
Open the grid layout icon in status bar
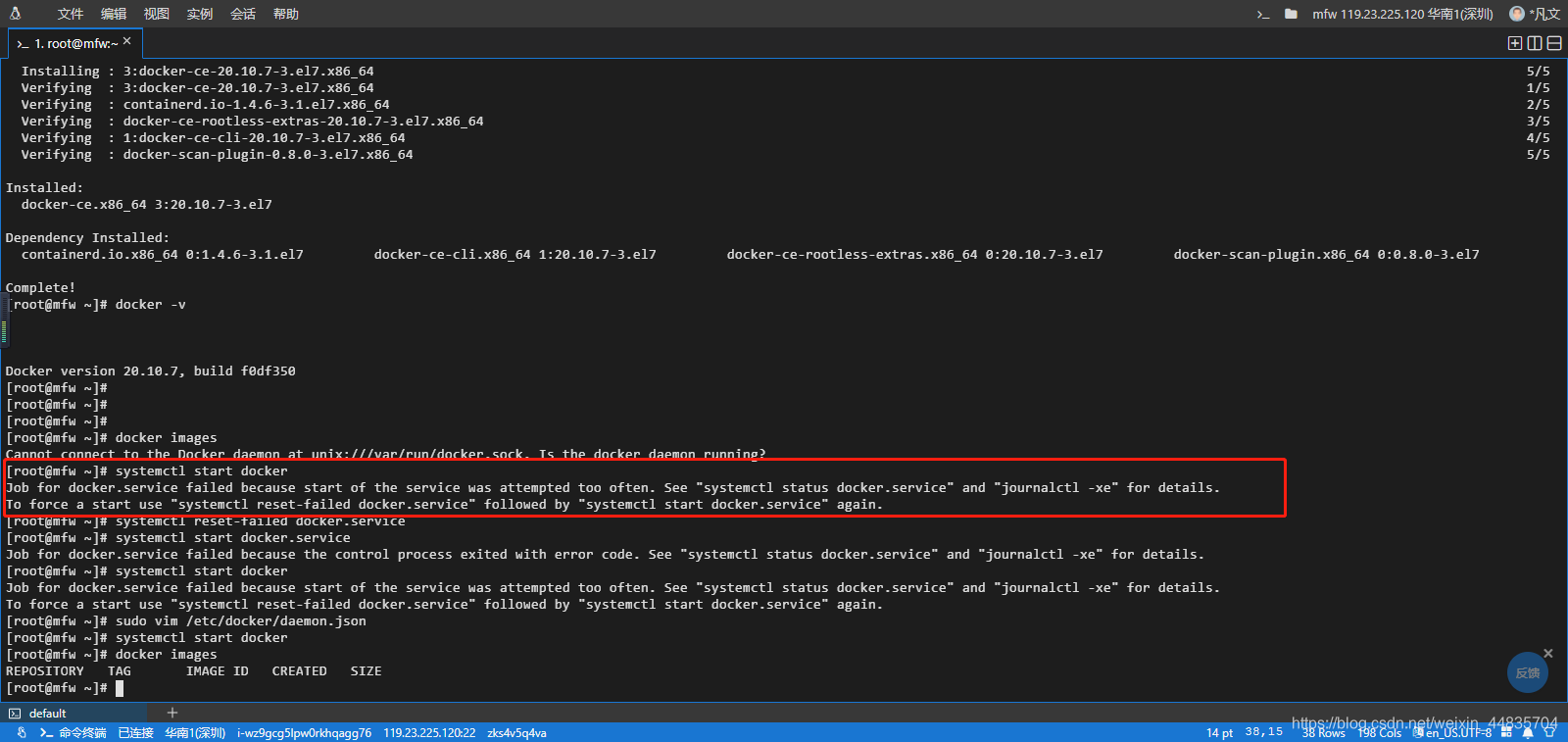(x=1506, y=732)
